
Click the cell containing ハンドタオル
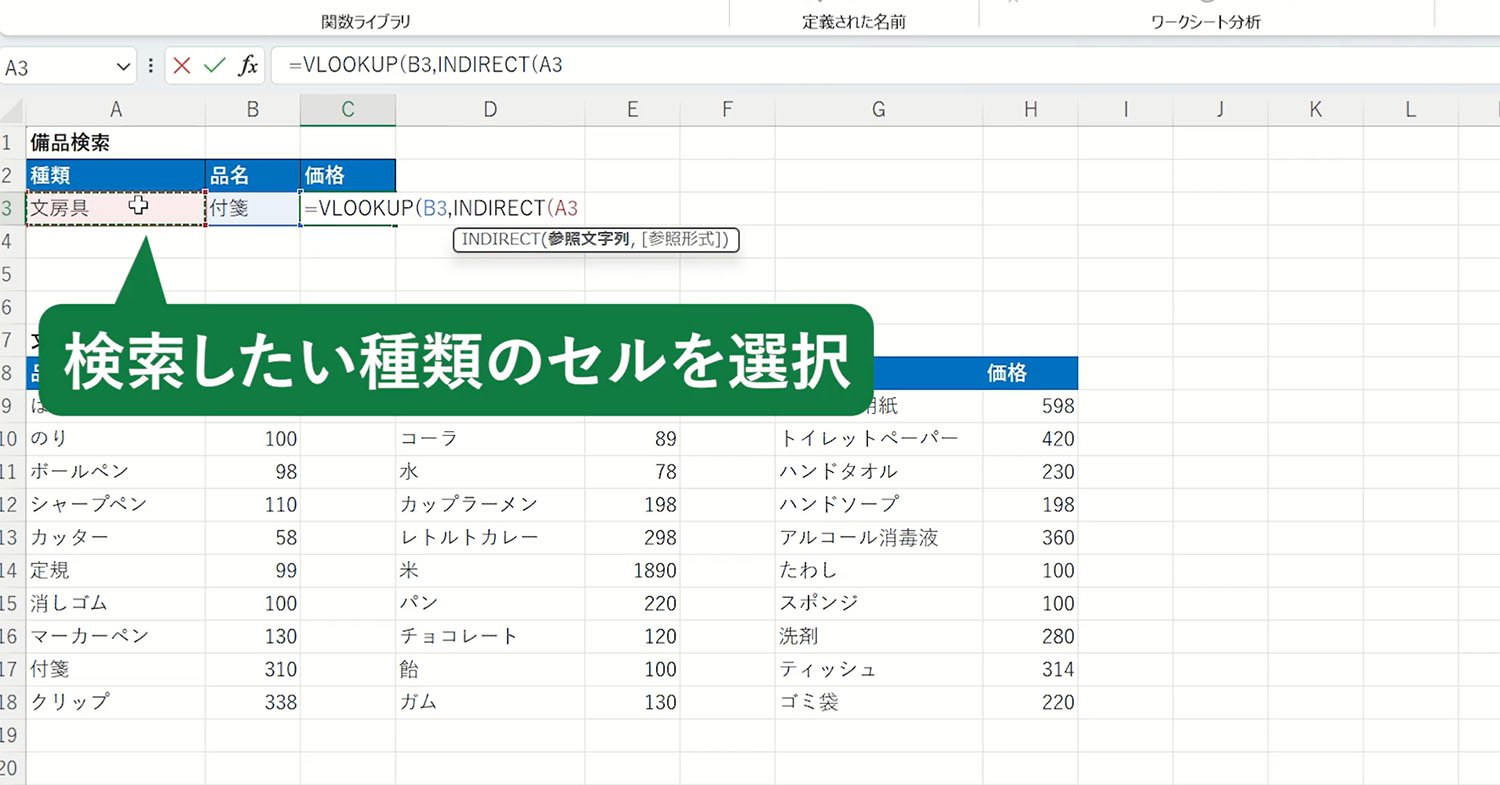pos(879,471)
